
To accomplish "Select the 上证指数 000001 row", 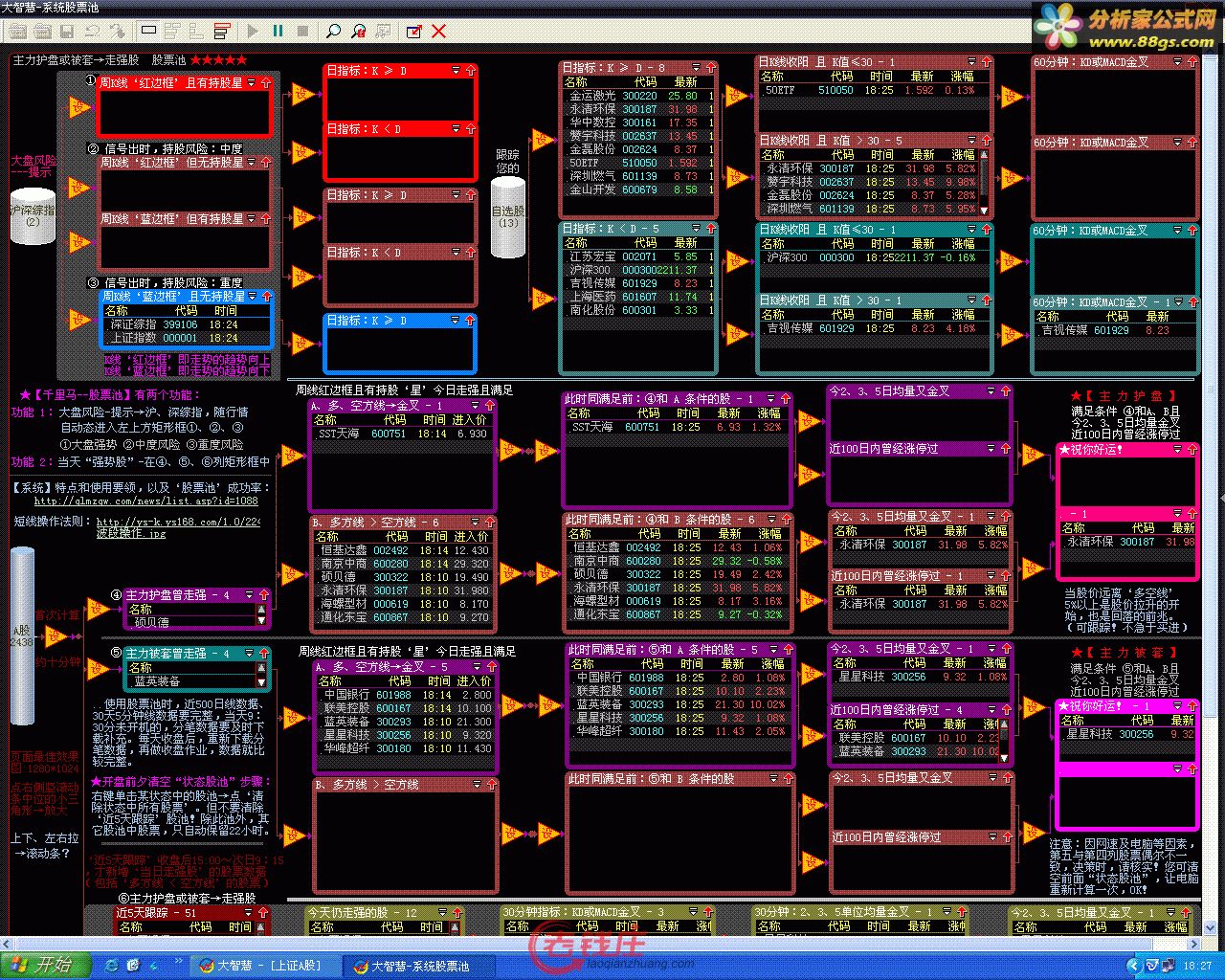I will (x=186, y=338).
